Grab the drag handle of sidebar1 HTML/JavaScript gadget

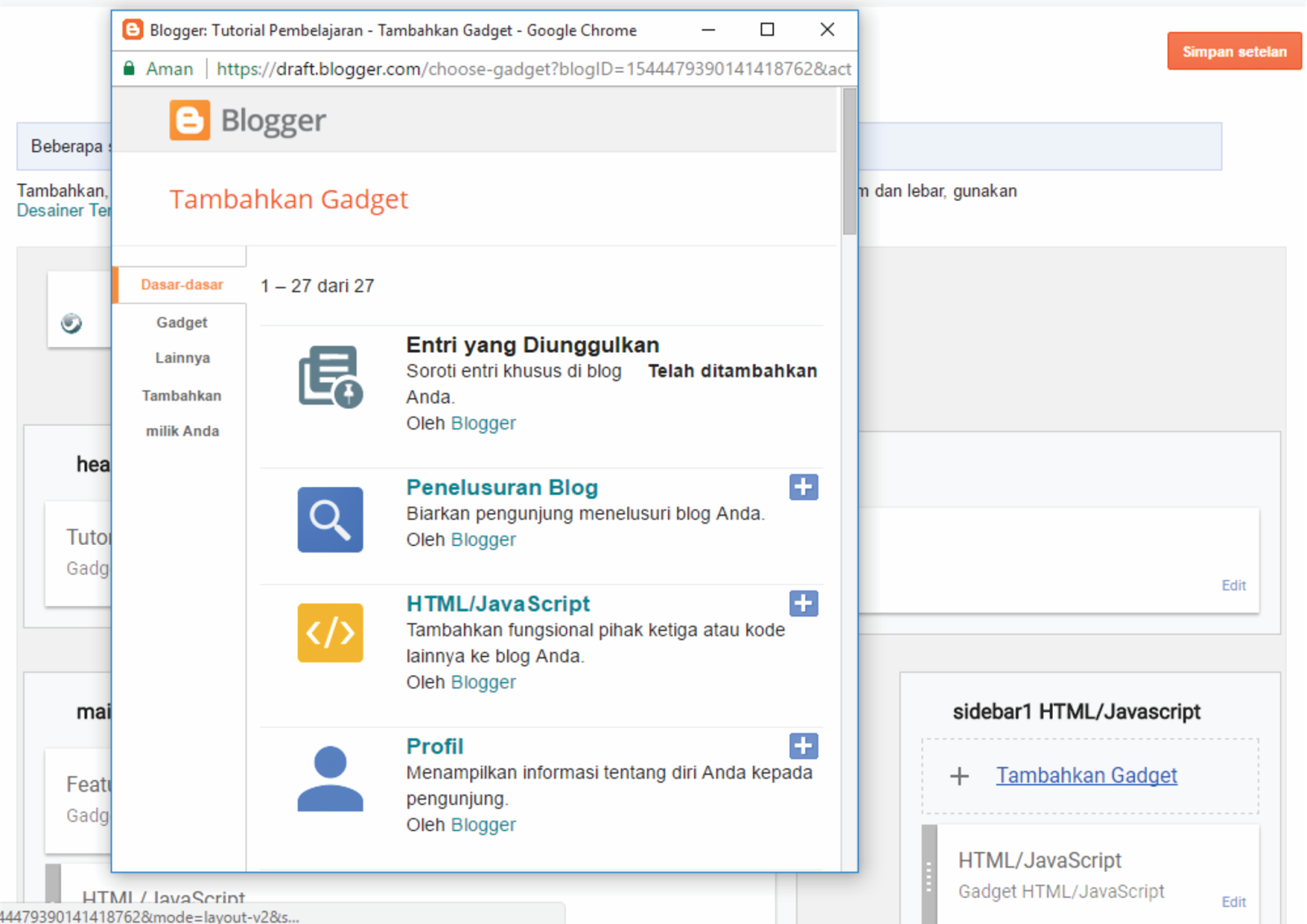tap(929, 875)
